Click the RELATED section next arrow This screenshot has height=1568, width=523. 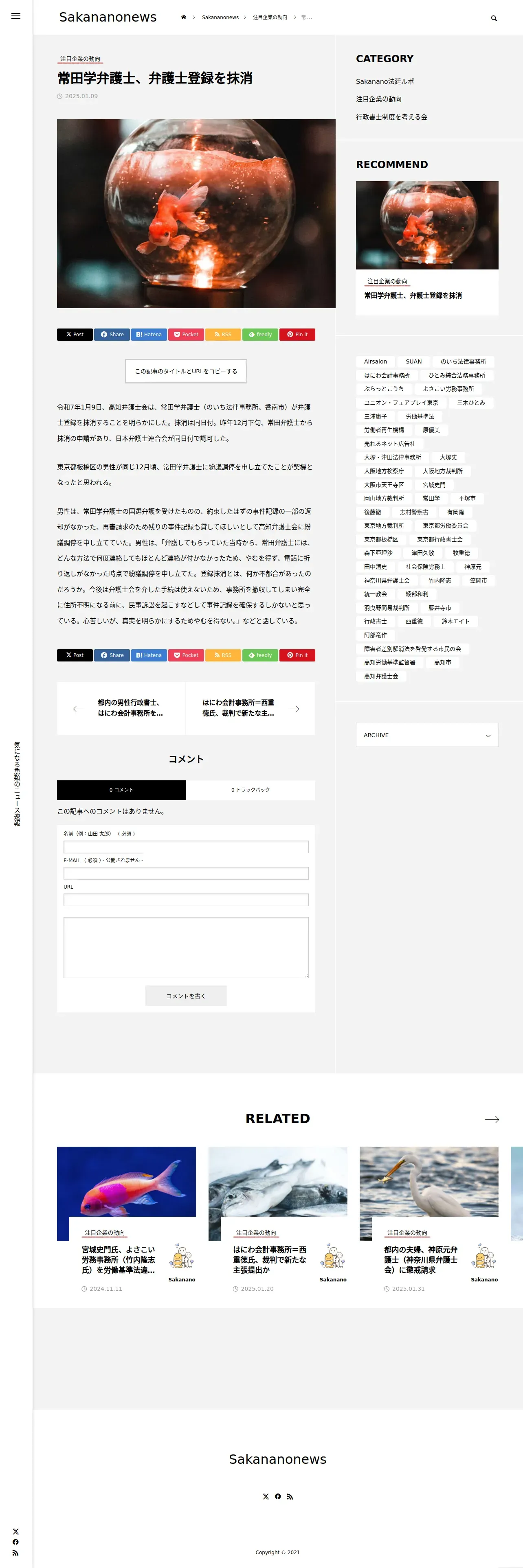point(492,1119)
